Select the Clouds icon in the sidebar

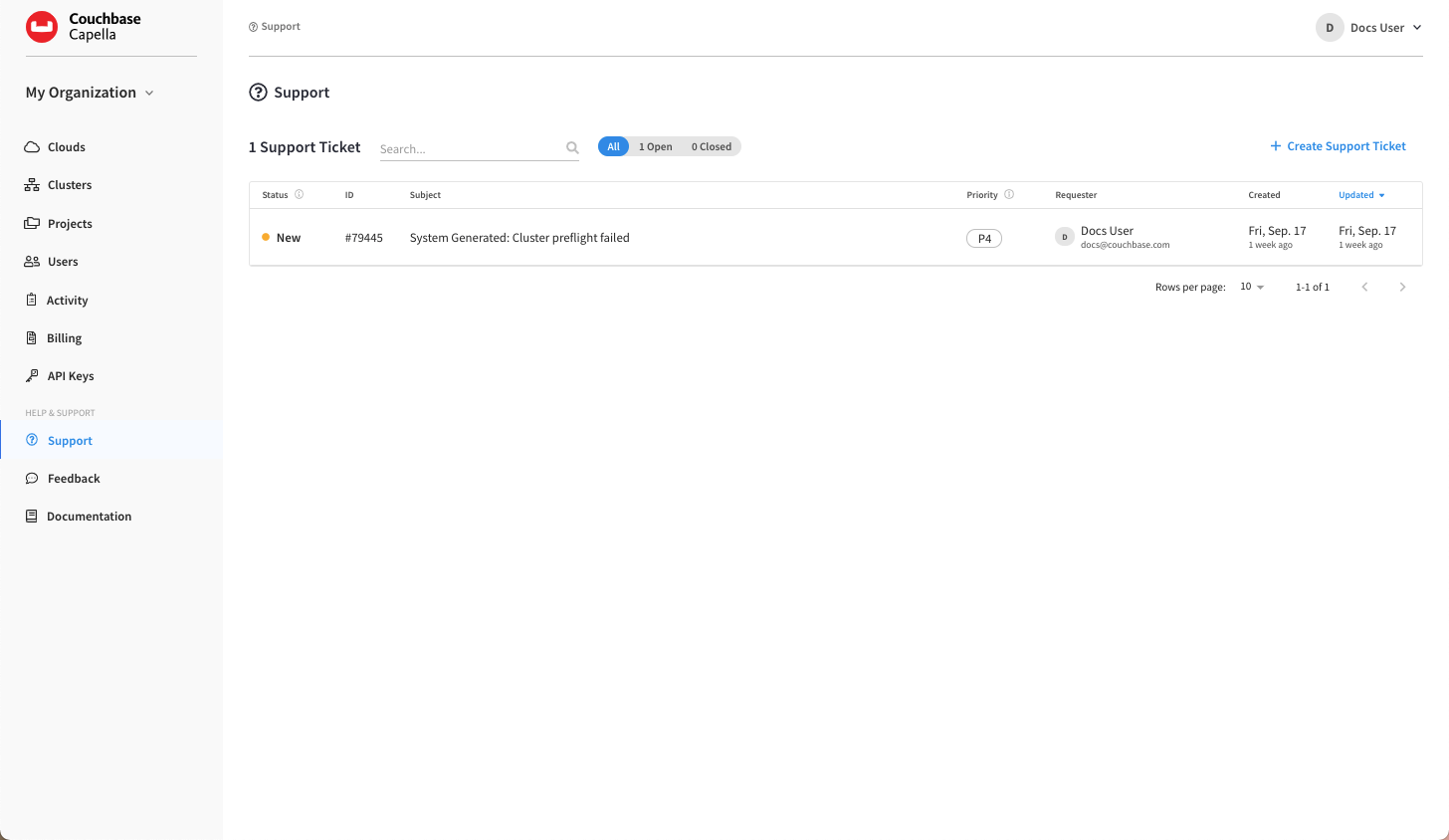pyautogui.click(x=33, y=146)
